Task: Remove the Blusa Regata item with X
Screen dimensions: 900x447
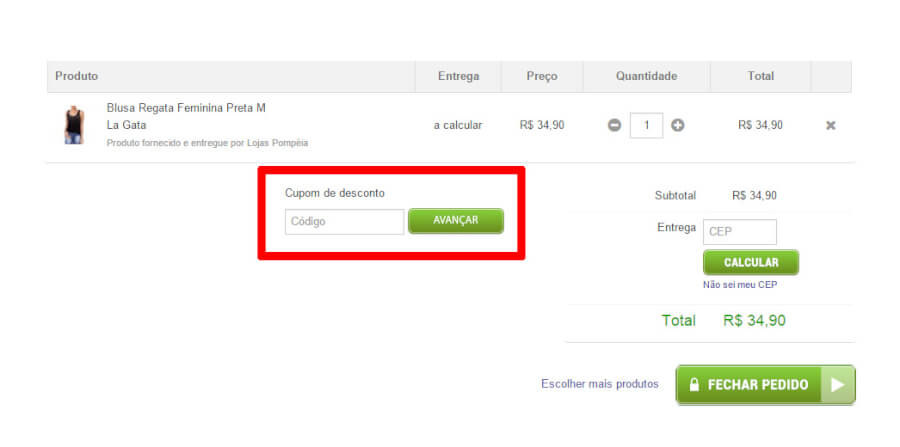Action: point(830,126)
